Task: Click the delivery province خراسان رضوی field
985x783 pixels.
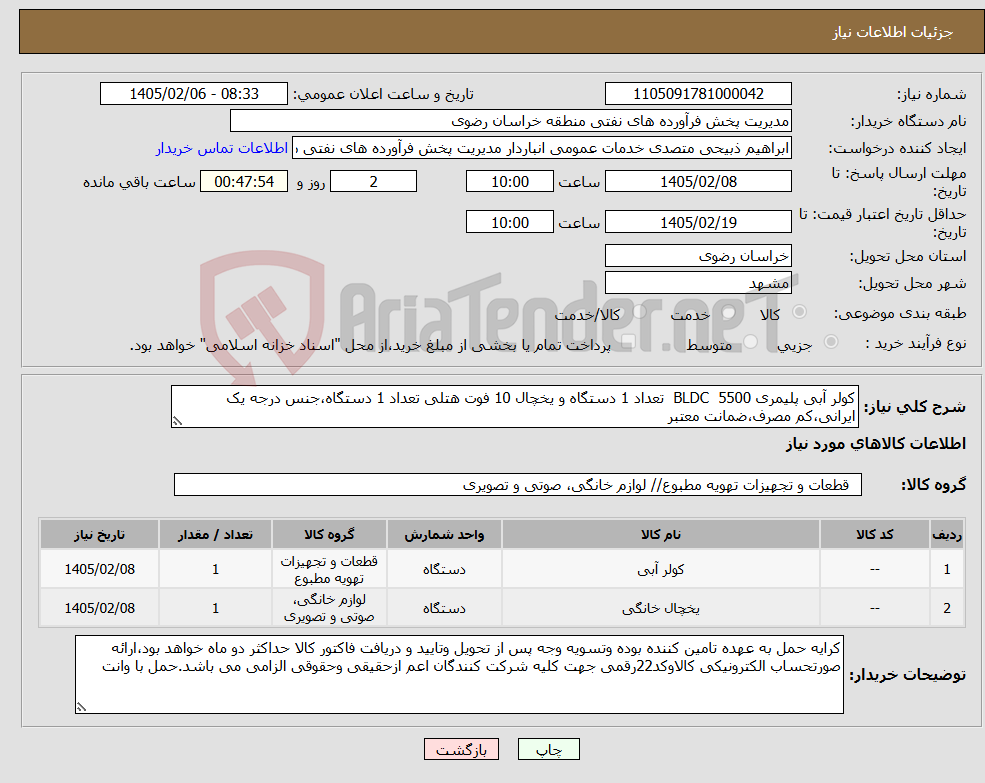Action: point(698,256)
